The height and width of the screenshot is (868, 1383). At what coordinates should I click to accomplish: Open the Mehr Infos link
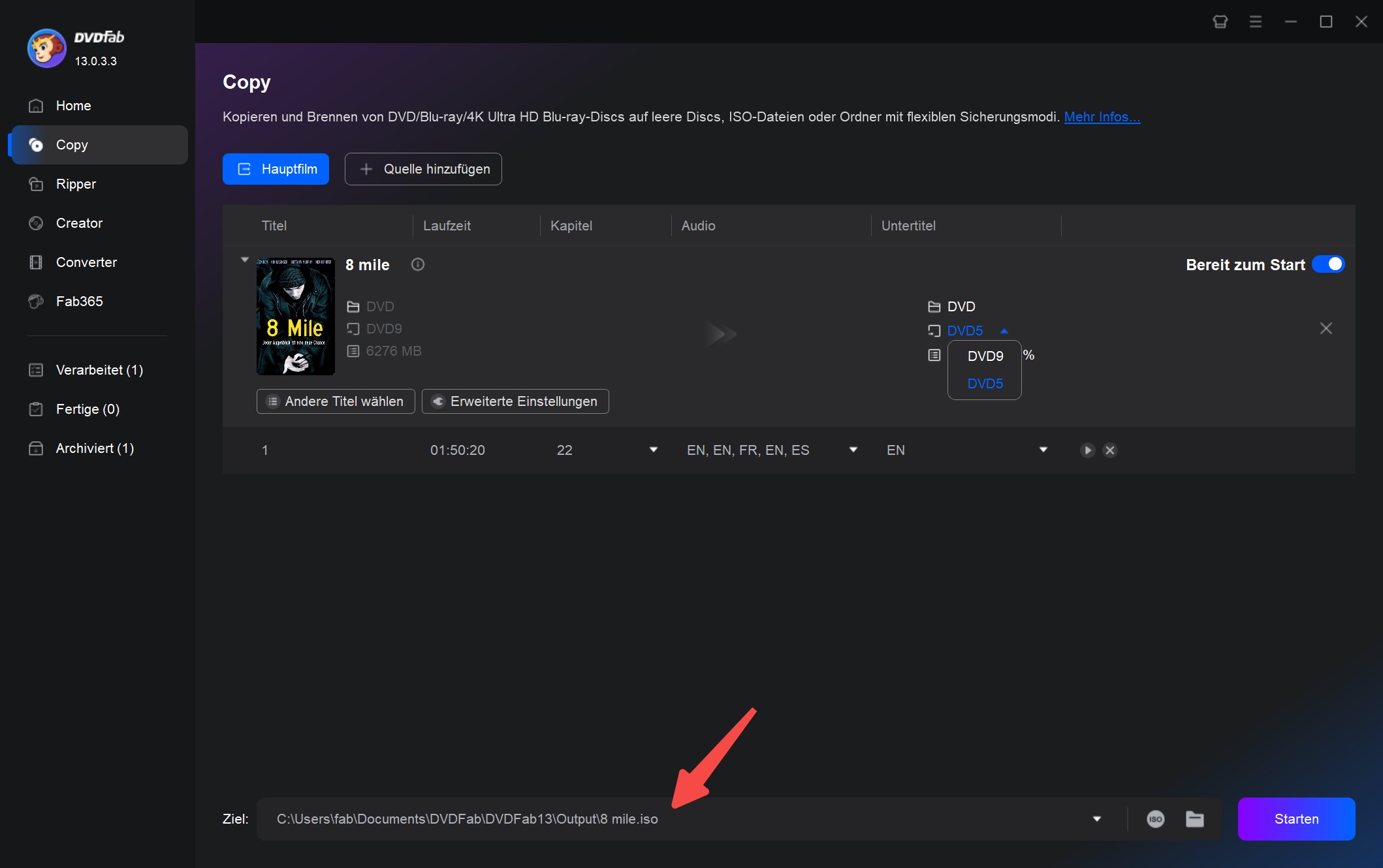(x=1102, y=117)
